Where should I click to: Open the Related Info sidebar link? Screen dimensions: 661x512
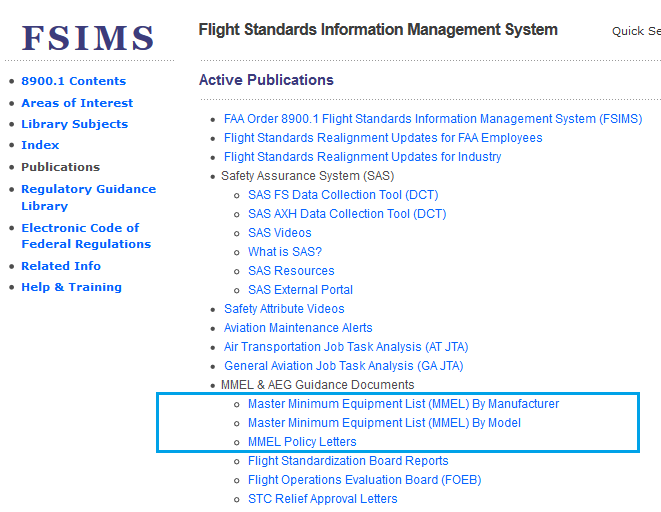60,266
